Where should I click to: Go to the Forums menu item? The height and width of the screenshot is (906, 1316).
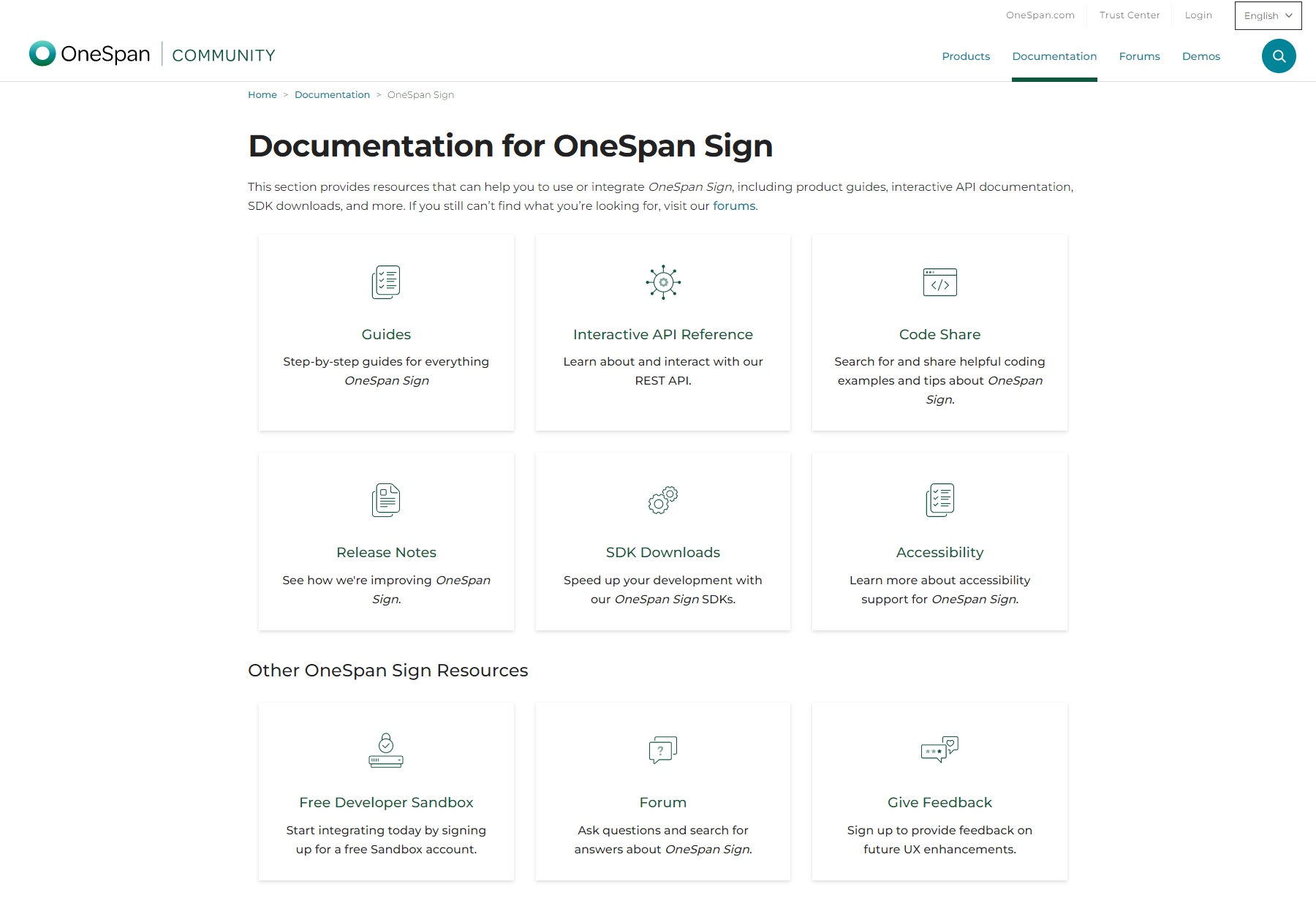click(1139, 56)
